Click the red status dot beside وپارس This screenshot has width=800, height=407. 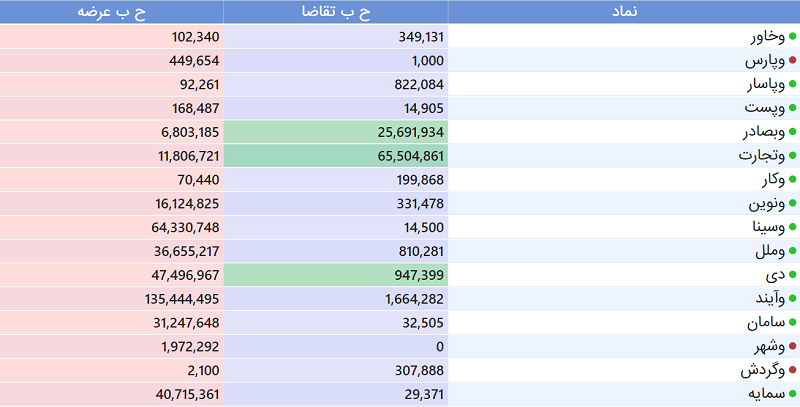[x=792, y=60]
